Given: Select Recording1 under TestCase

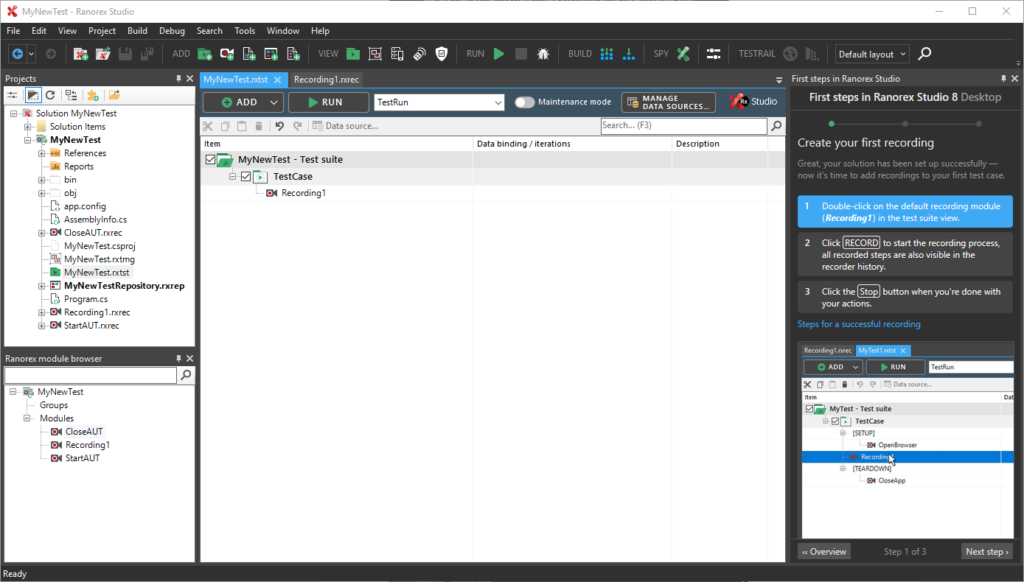Looking at the screenshot, I should pos(303,193).
